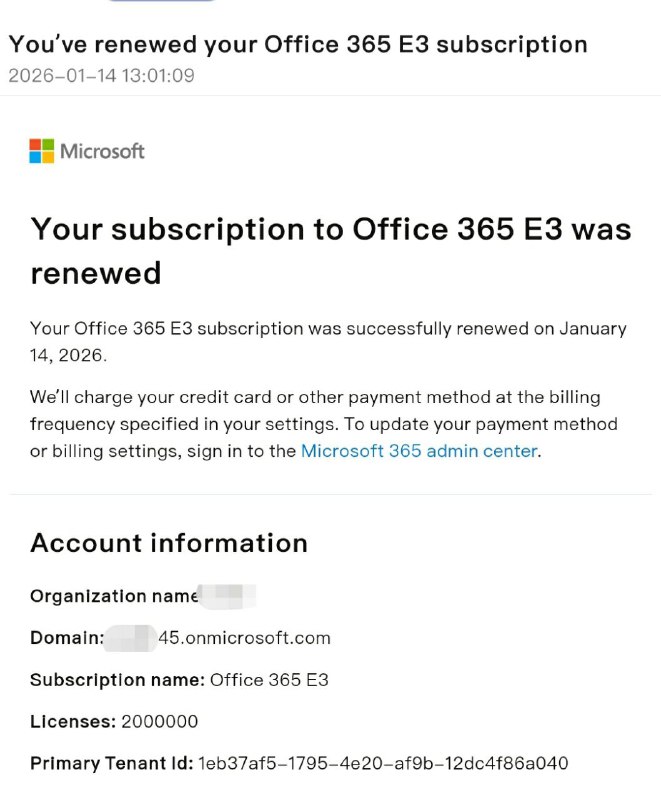Click the paragraph about charging your credit card
Image resolution: width=661 pixels, height=800 pixels.
click(323, 424)
